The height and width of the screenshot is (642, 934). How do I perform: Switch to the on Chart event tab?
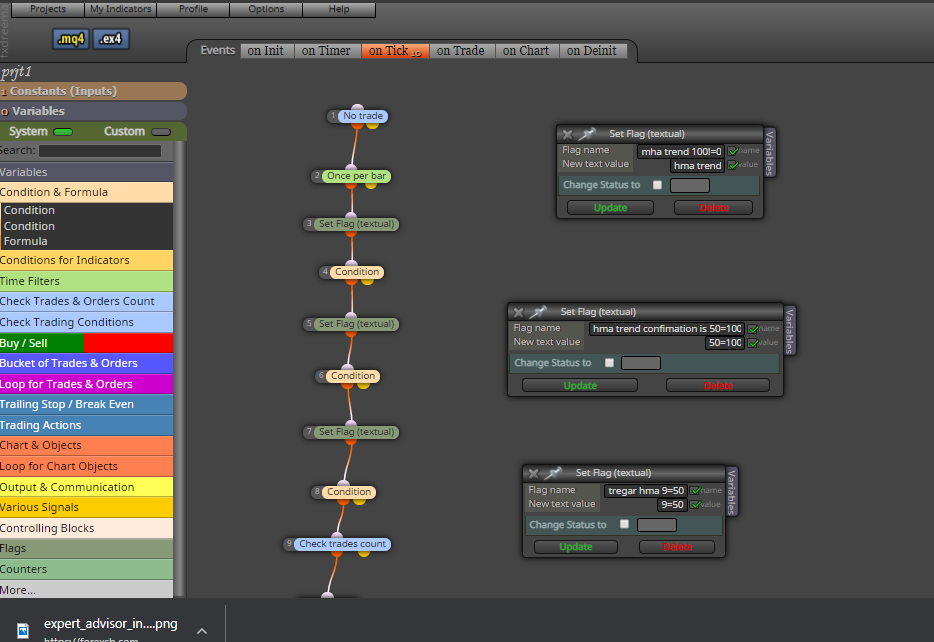coord(526,51)
